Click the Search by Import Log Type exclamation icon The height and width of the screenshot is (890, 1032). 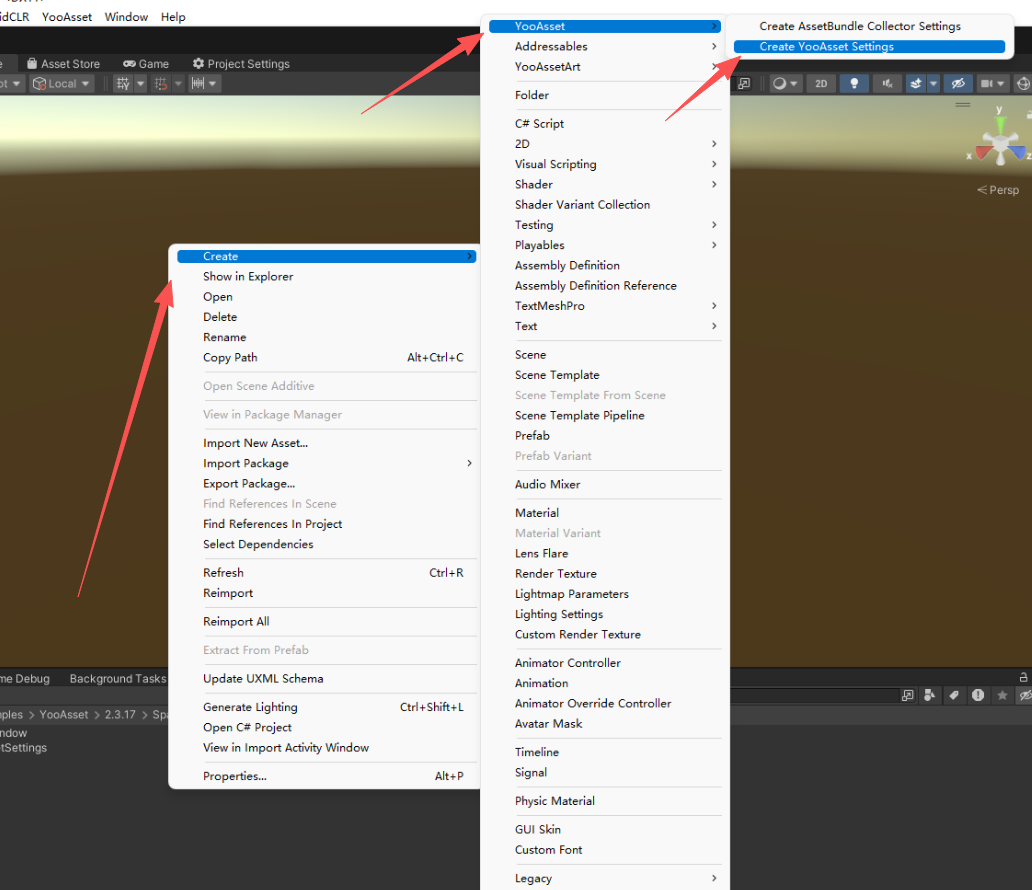(x=978, y=695)
